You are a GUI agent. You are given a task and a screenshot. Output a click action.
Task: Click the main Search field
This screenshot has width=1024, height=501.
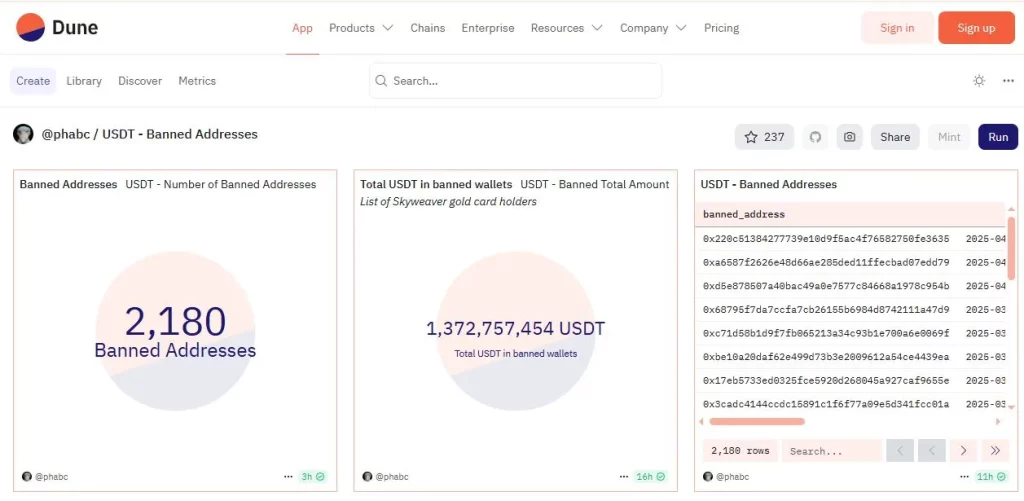(515, 81)
